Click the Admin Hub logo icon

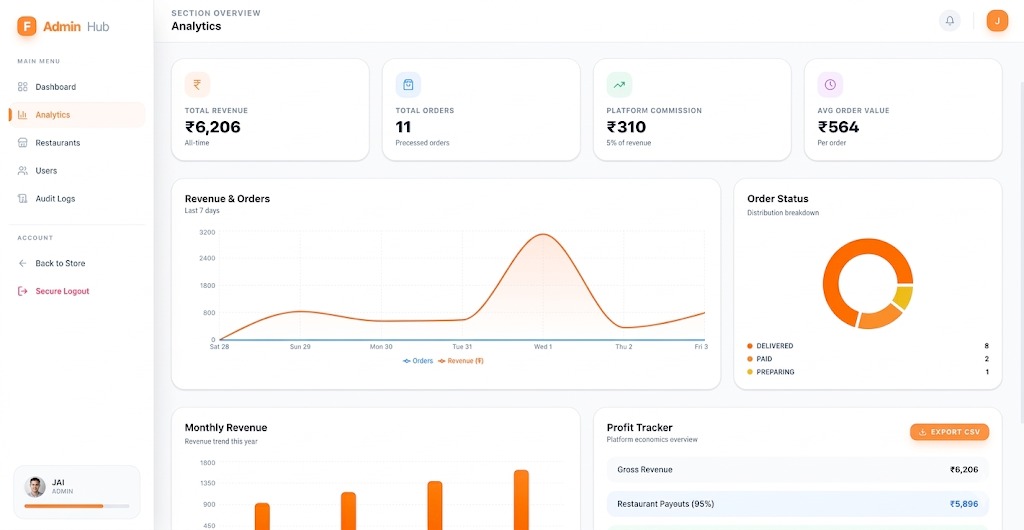pos(27,26)
